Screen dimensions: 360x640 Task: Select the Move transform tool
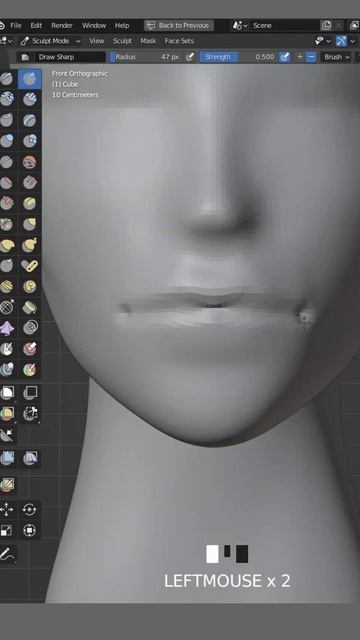coord(6,509)
